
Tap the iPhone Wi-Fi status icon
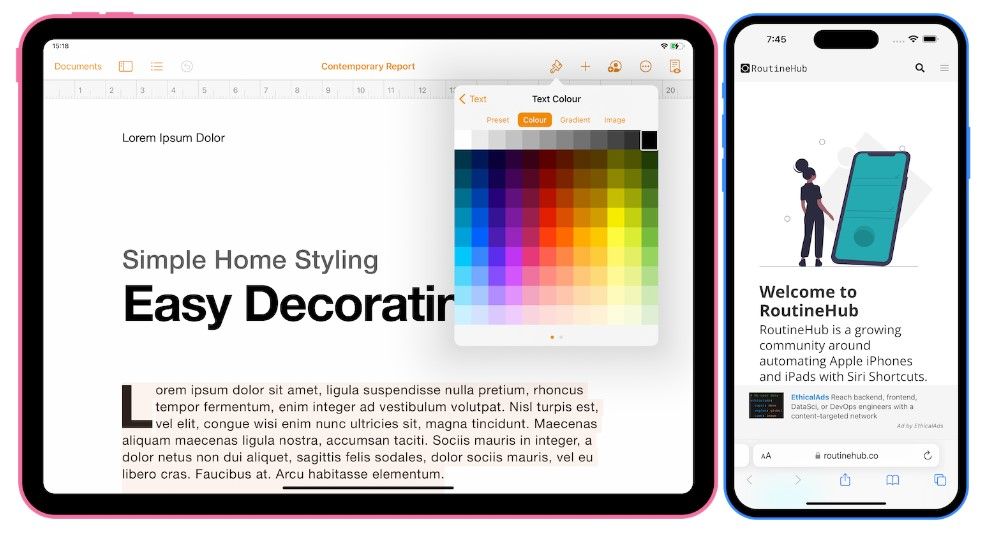tap(913, 39)
